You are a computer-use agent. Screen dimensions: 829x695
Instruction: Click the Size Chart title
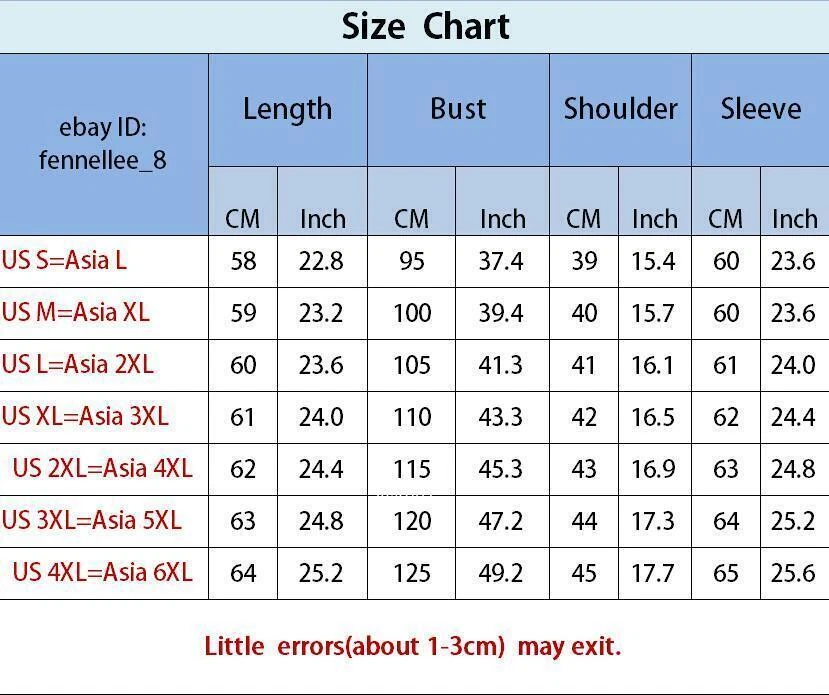[x=426, y=26]
